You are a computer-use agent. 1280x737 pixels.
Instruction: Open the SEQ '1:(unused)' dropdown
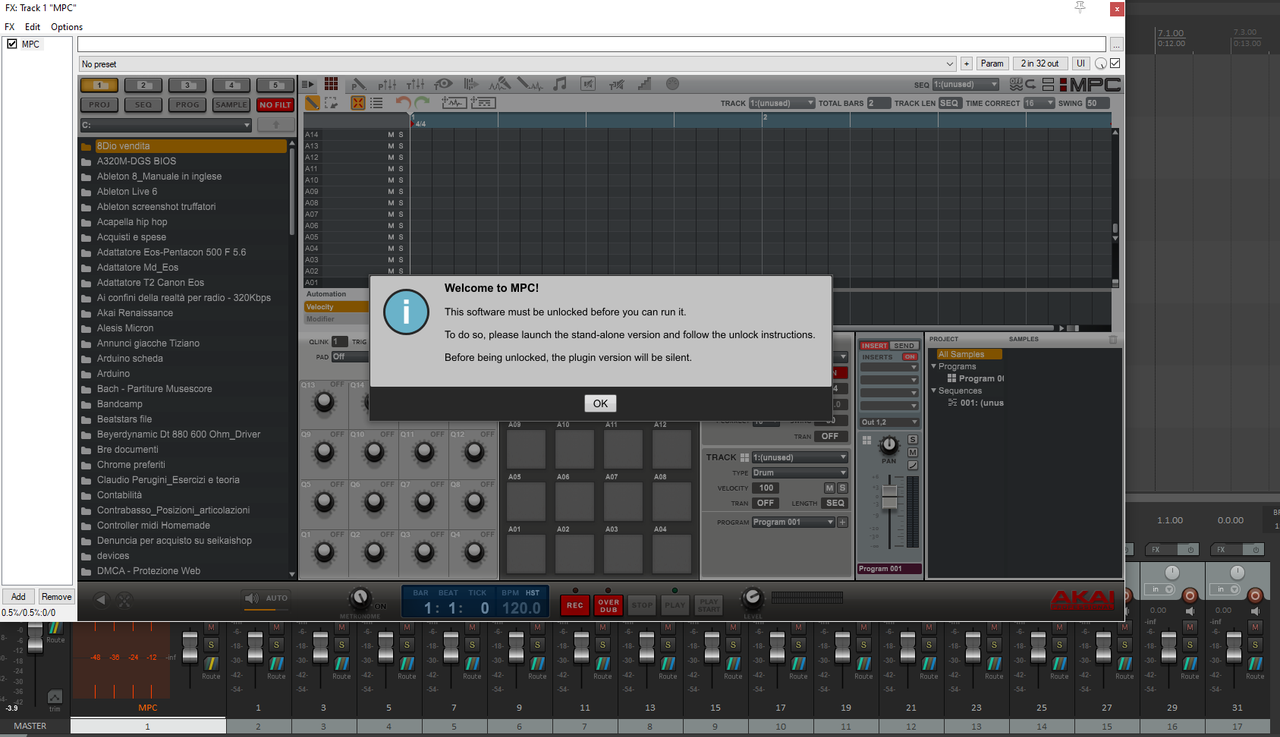pos(965,85)
